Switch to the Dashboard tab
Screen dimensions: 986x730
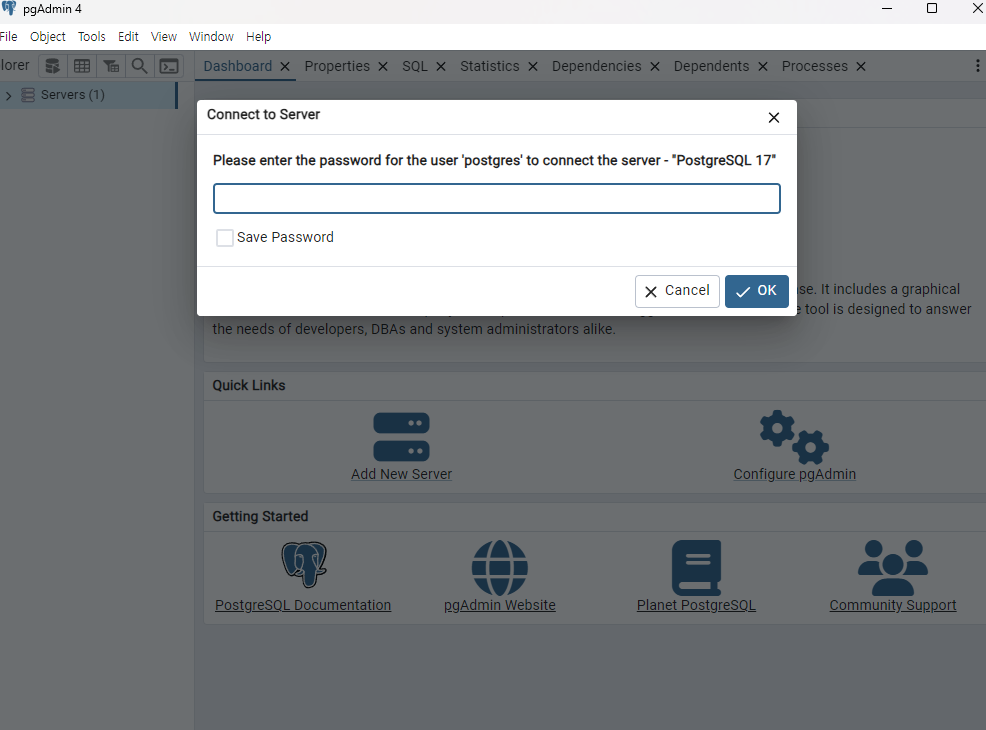coord(238,66)
